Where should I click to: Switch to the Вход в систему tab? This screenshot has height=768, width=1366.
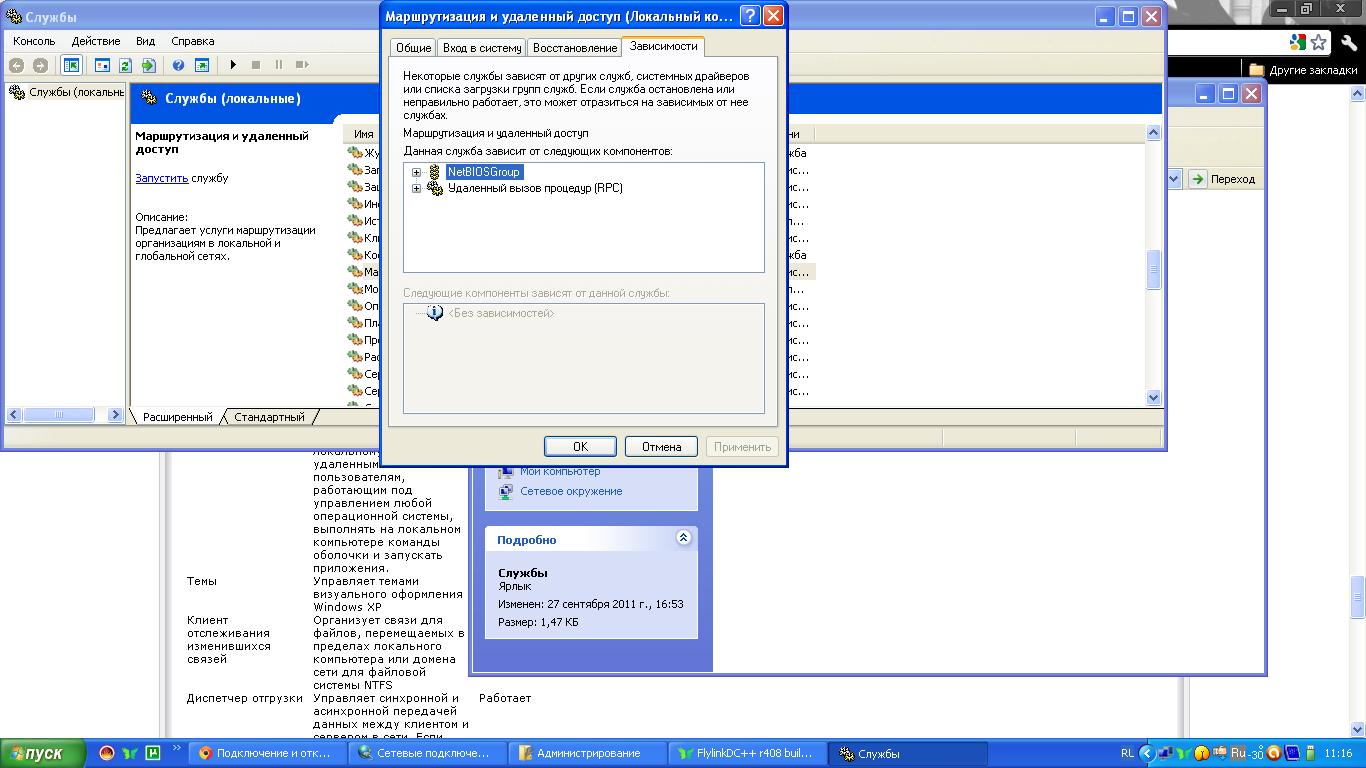[482, 48]
